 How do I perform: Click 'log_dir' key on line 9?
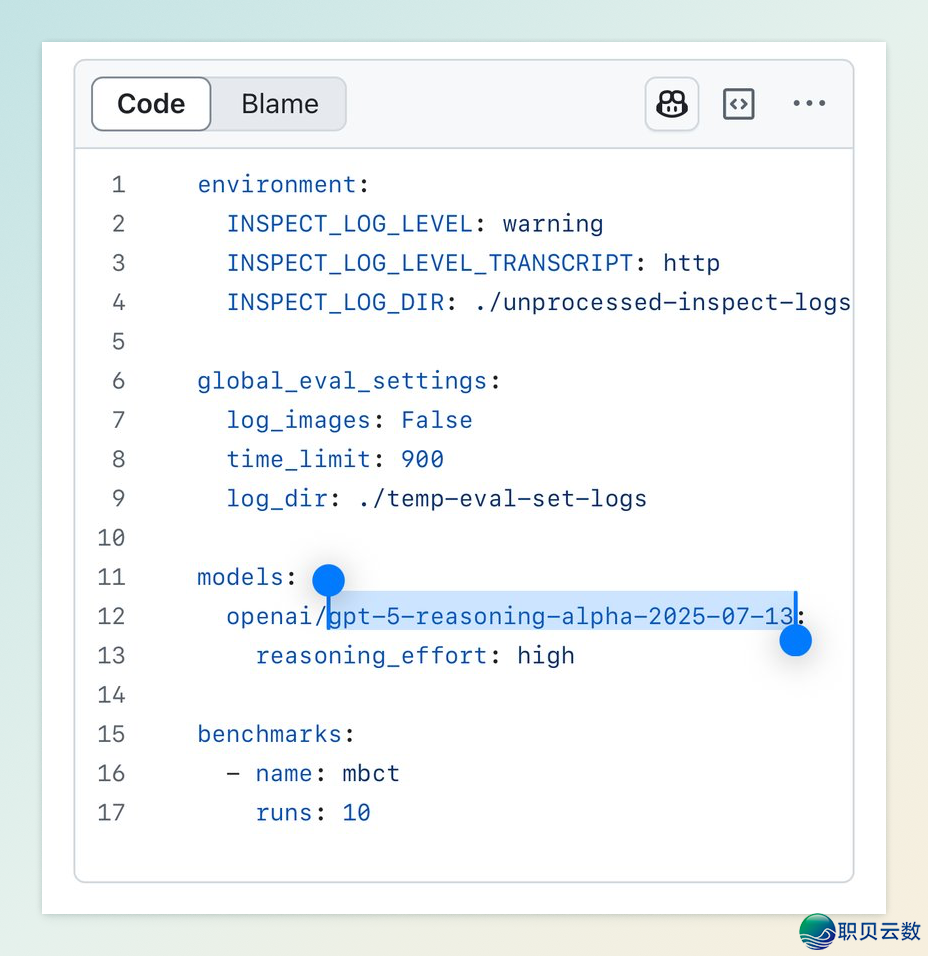pos(277,499)
